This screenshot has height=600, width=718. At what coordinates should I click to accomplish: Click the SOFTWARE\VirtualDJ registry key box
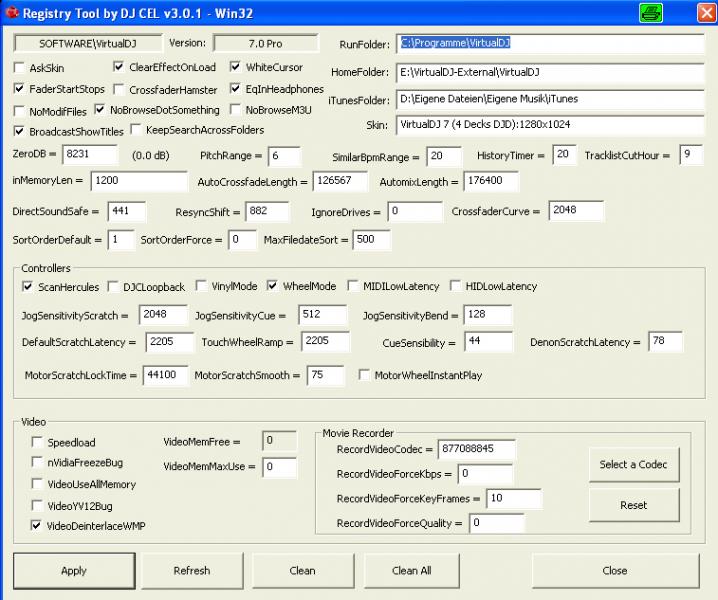tap(88, 44)
